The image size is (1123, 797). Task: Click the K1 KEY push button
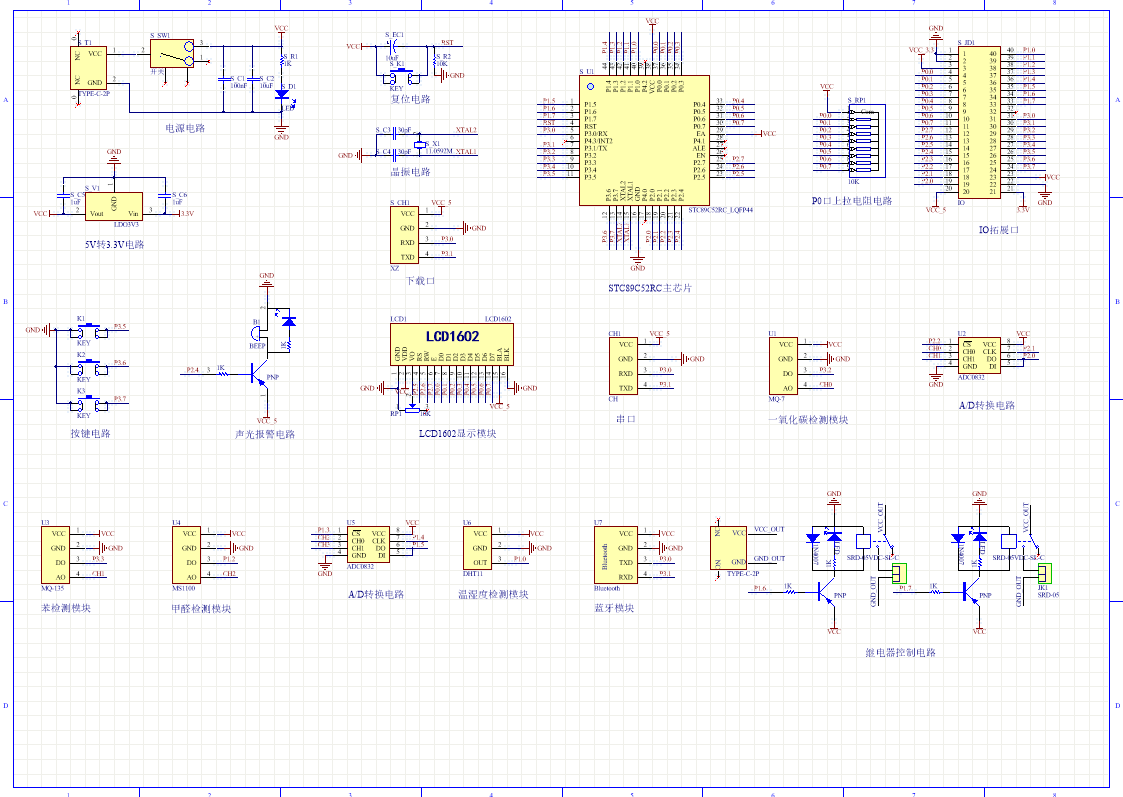tap(84, 329)
